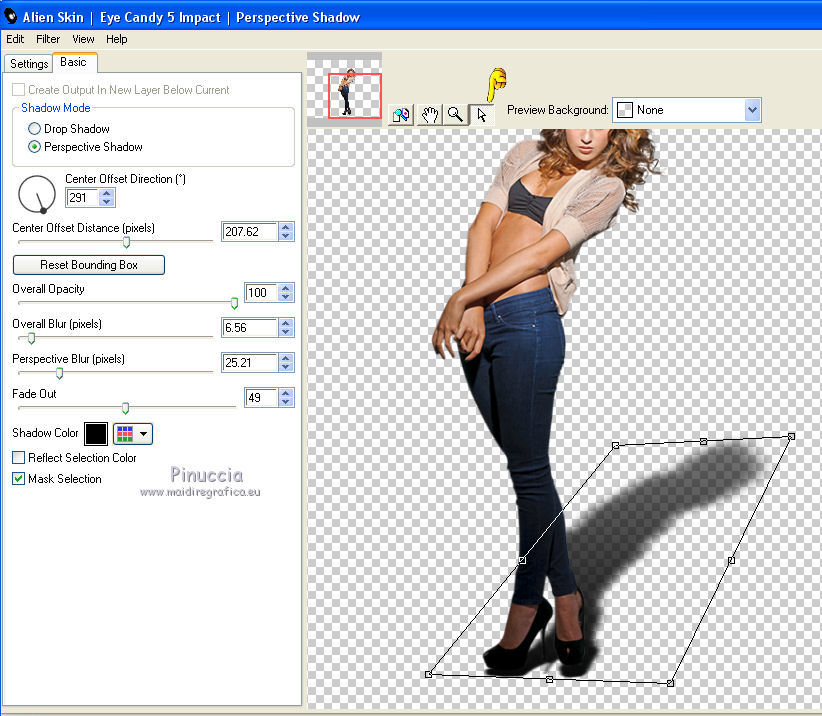Decrease Center Offset Distance with down arrow

click(286, 236)
